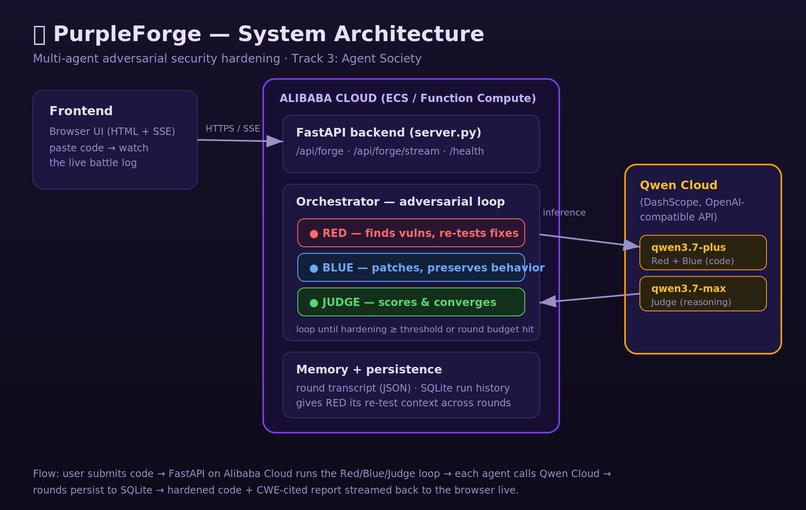Click the Judge (reasoning) label
The image size is (806, 510).
(691, 302)
